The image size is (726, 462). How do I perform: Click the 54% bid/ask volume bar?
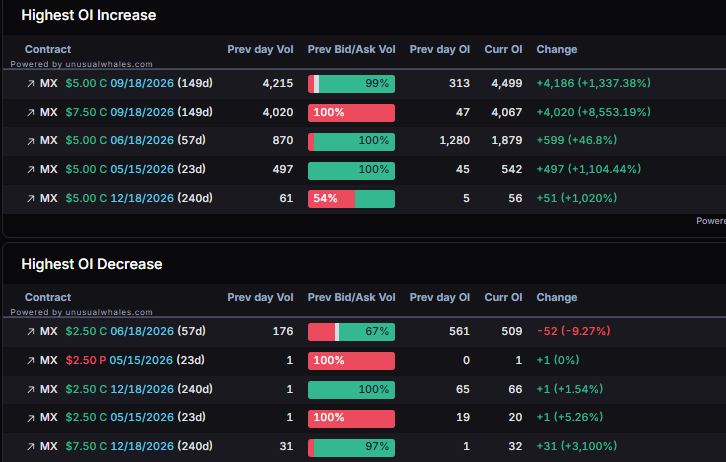351,199
